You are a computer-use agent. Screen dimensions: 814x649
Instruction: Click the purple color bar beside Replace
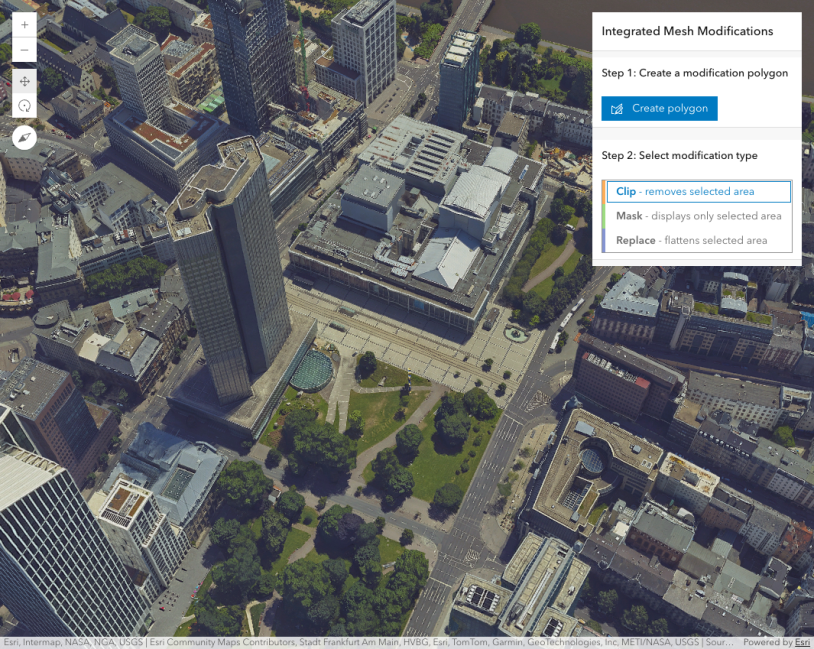tap(604, 240)
